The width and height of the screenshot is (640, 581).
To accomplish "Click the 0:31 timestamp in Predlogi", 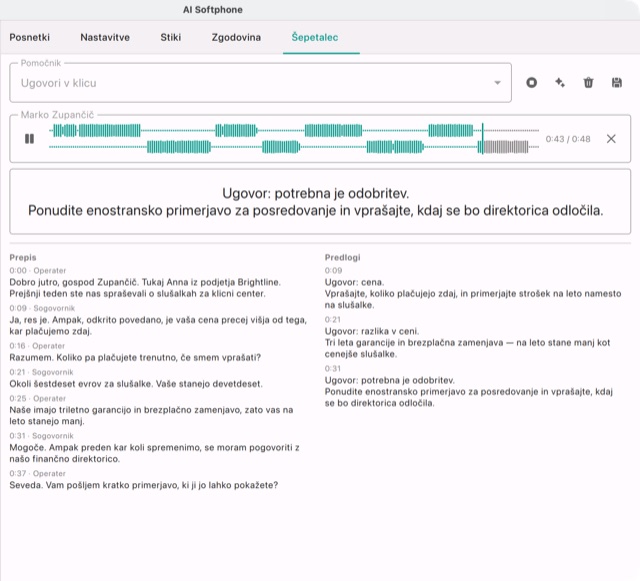I will coord(333,369).
